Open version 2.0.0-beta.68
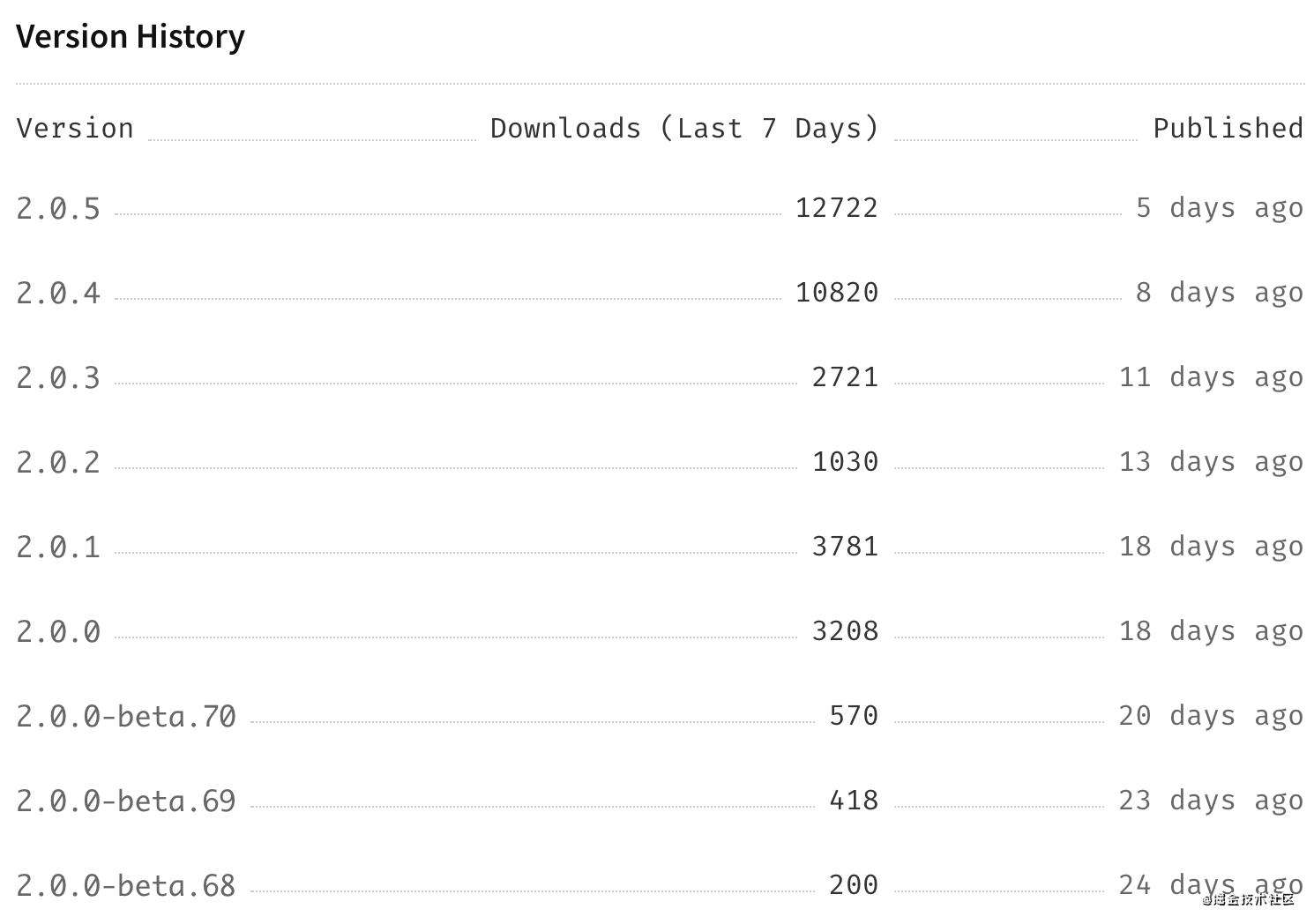 (x=126, y=886)
